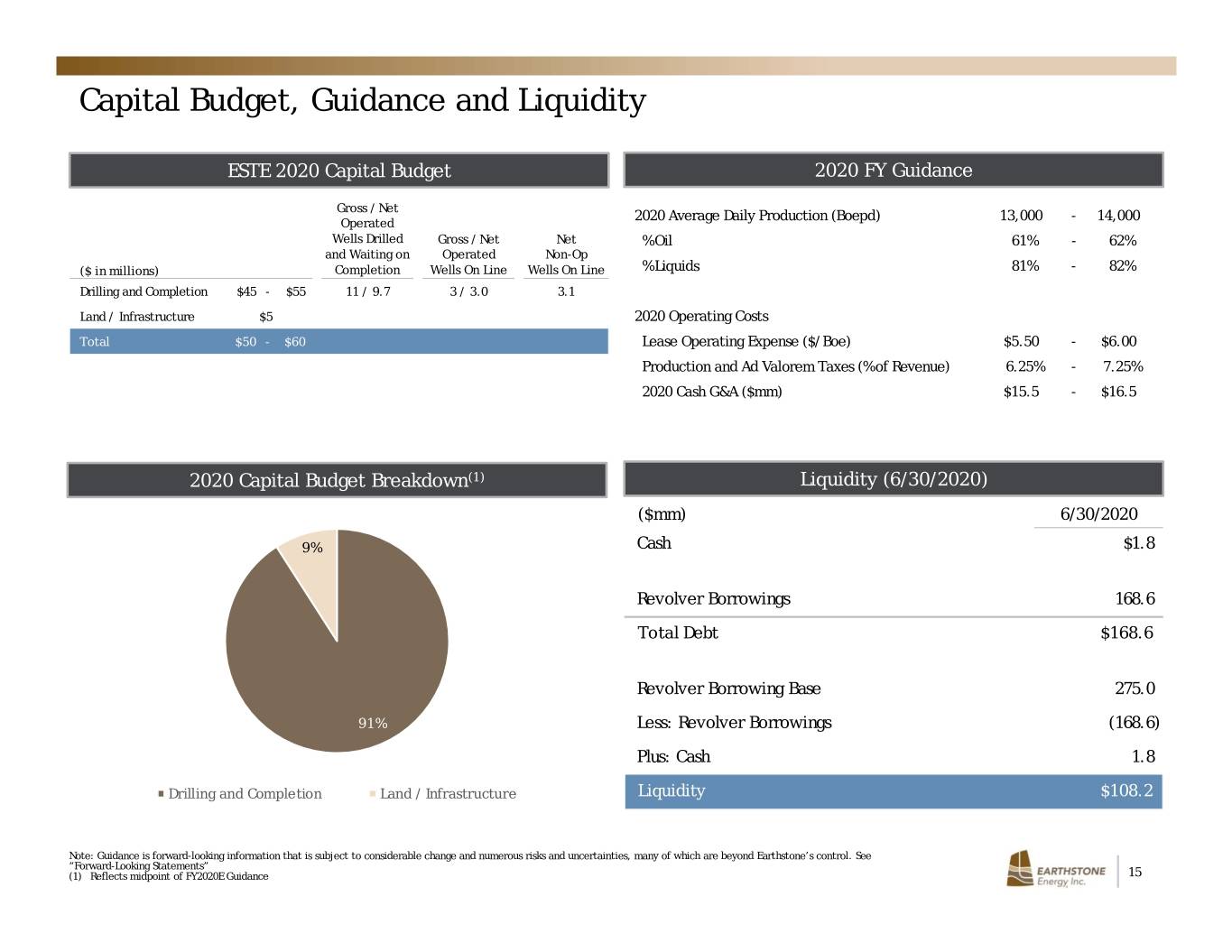Image resolution: width=1232 pixels, height=952 pixels.
Task: Click the $5.50 lease operating expense value
Action: [1022, 342]
